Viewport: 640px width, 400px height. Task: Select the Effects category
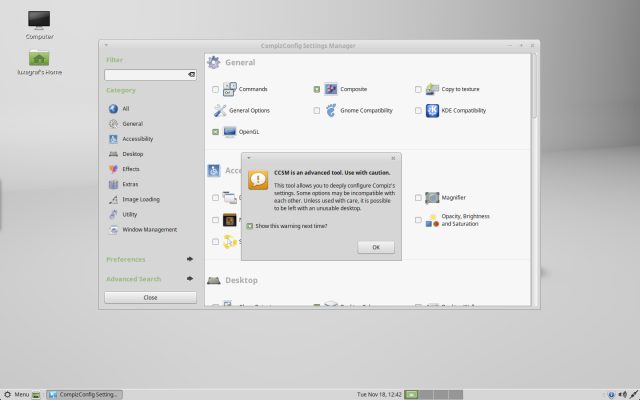131,169
